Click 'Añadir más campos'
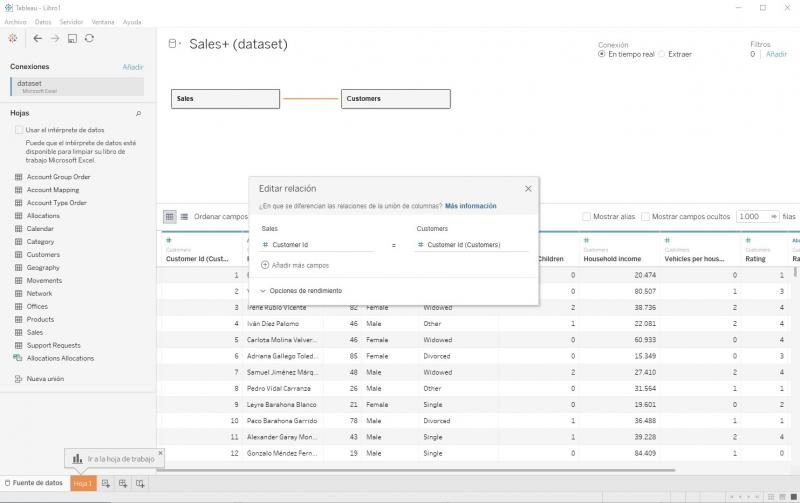Screen dimensions: 800x503 tap(300, 265)
